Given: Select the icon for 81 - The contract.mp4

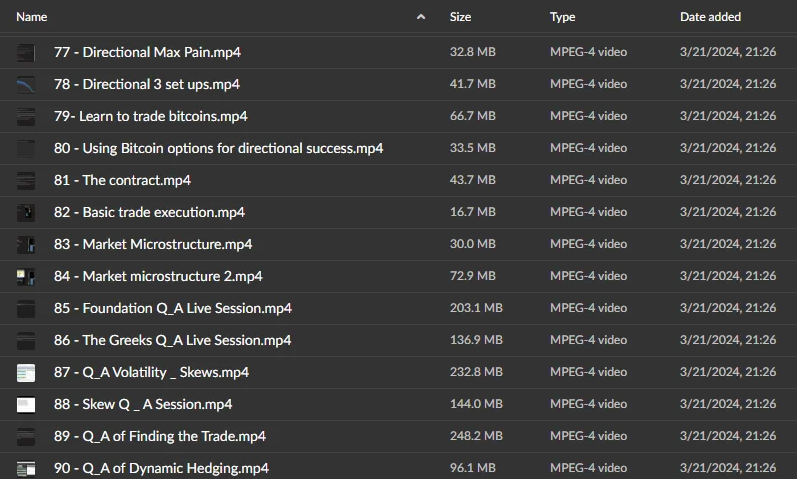Looking at the screenshot, I should [x=26, y=180].
